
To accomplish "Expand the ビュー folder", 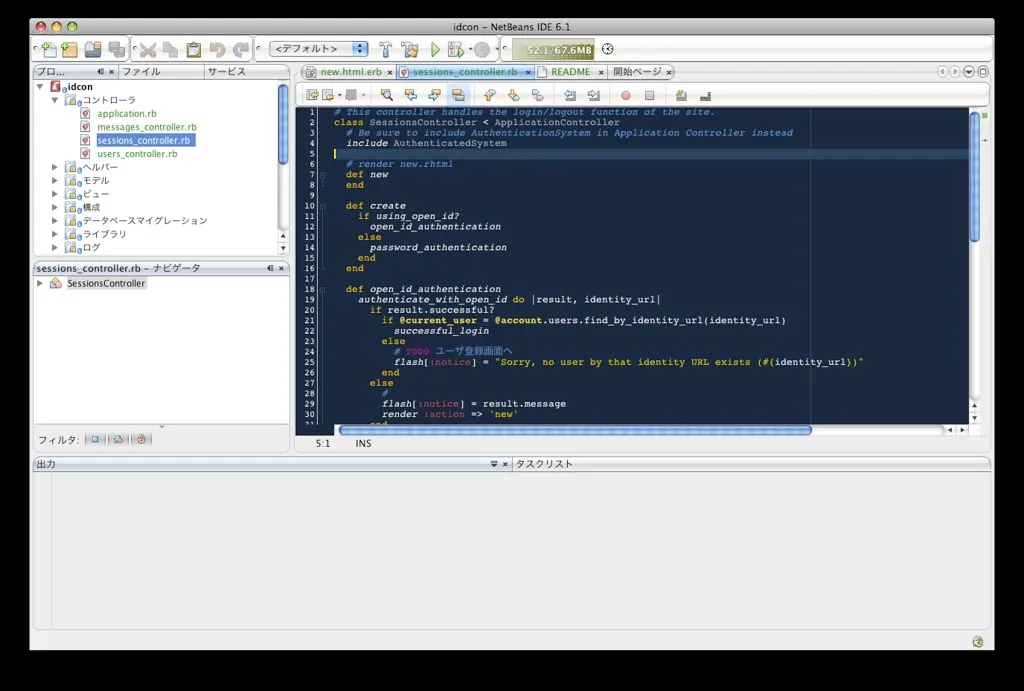I will (x=55, y=194).
